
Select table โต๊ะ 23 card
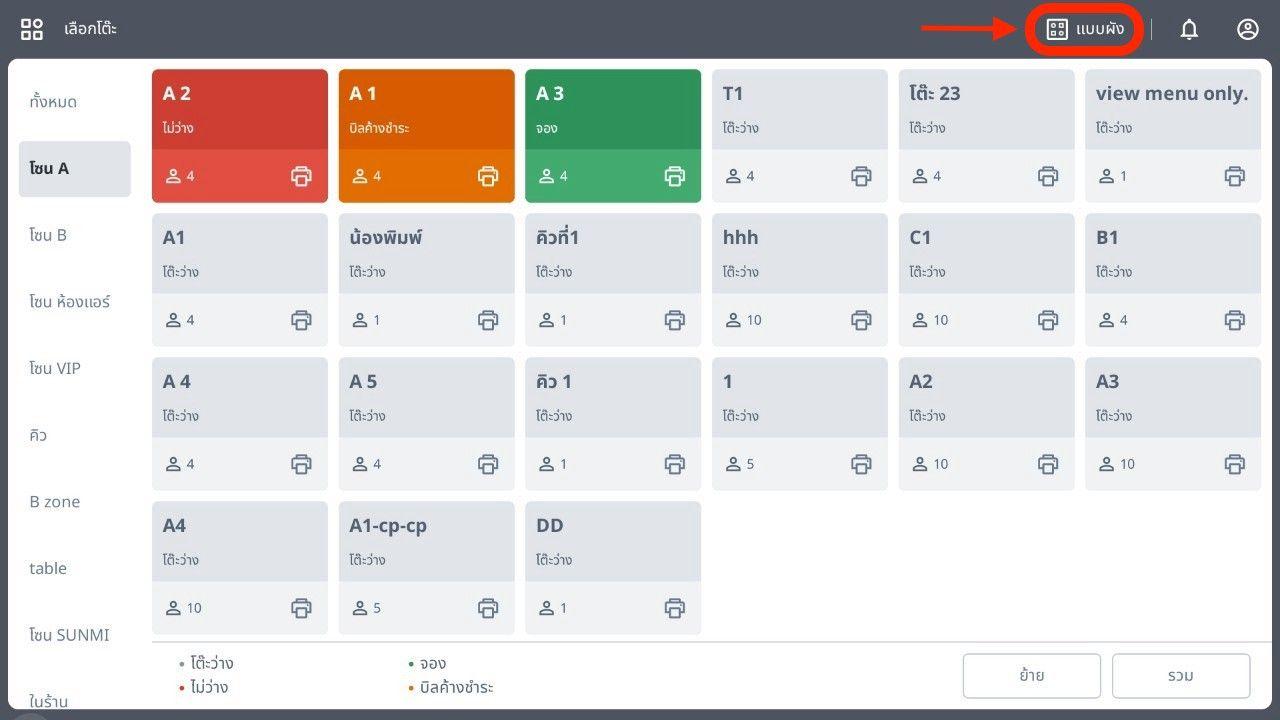tap(985, 112)
